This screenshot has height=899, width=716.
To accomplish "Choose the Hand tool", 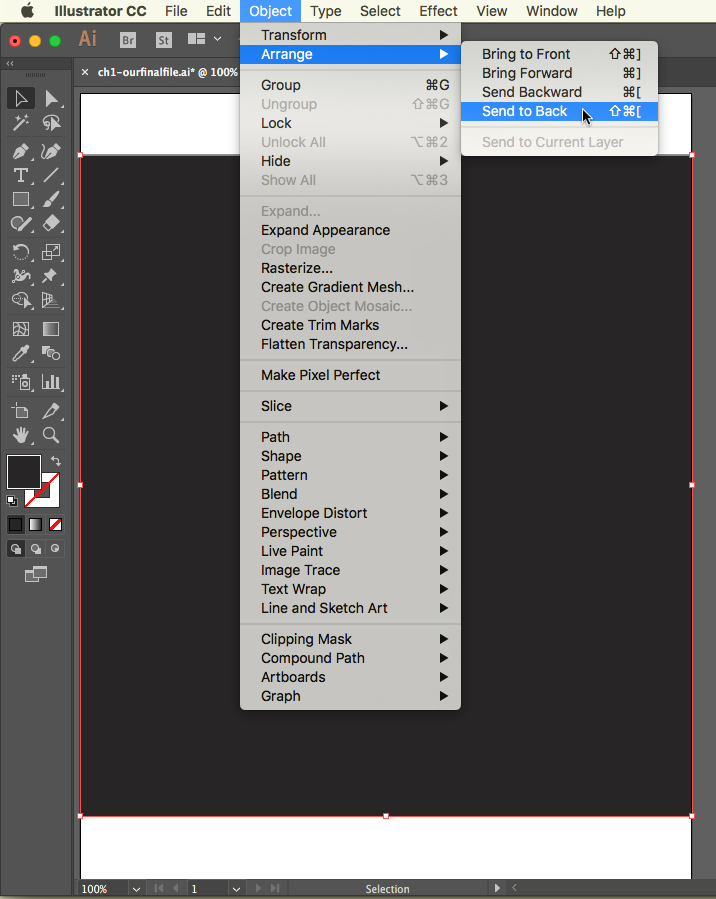I will [x=20, y=435].
